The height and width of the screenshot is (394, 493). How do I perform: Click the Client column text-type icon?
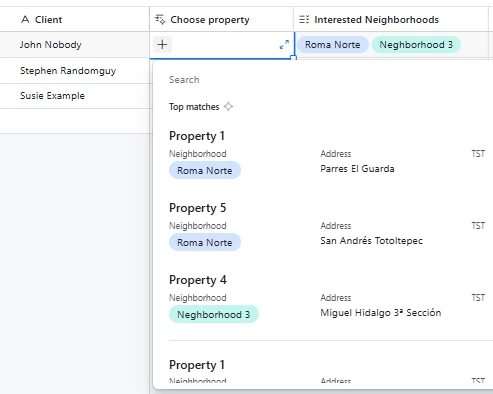(x=25, y=19)
